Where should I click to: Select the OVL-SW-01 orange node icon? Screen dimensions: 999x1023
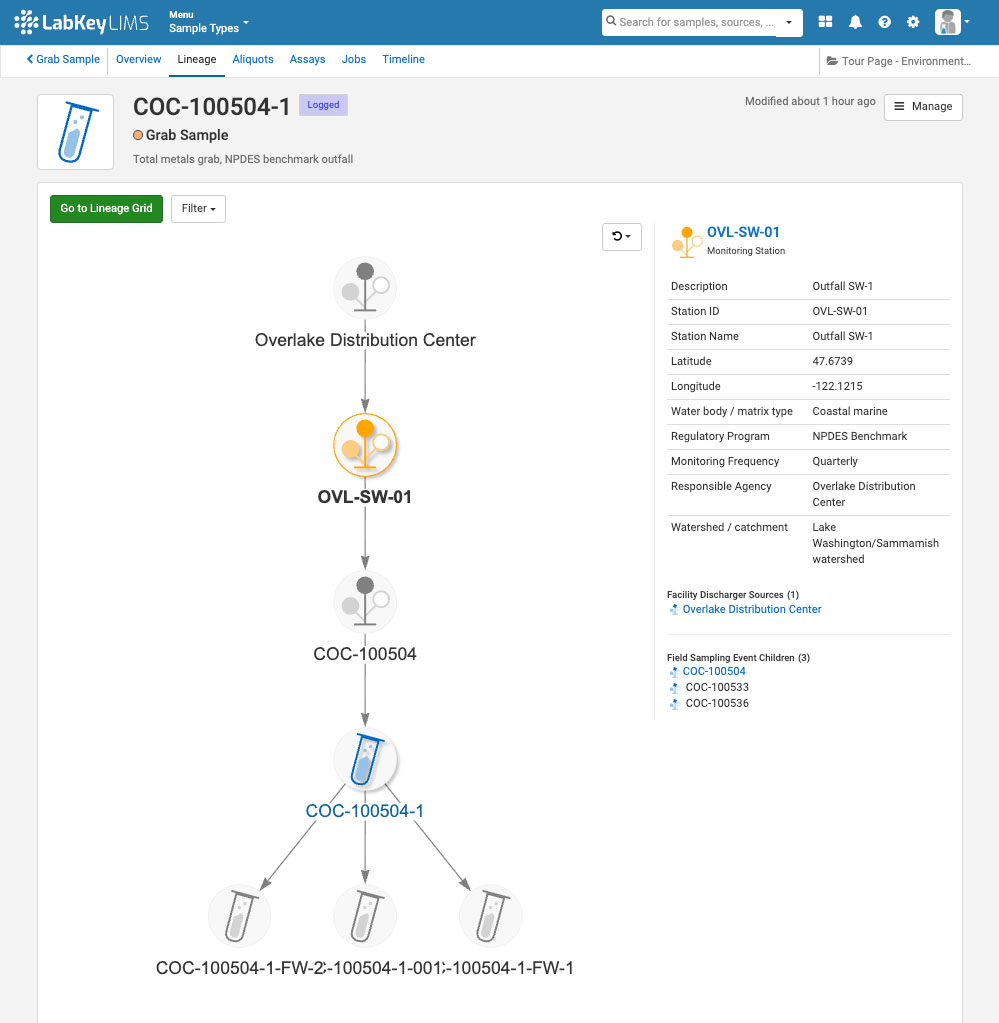point(365,445)
